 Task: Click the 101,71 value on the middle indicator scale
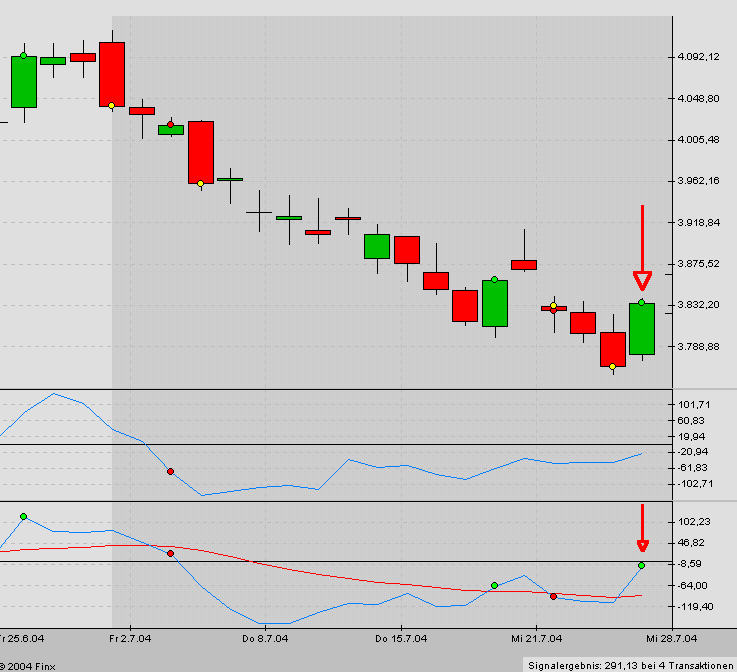[695, 405]
